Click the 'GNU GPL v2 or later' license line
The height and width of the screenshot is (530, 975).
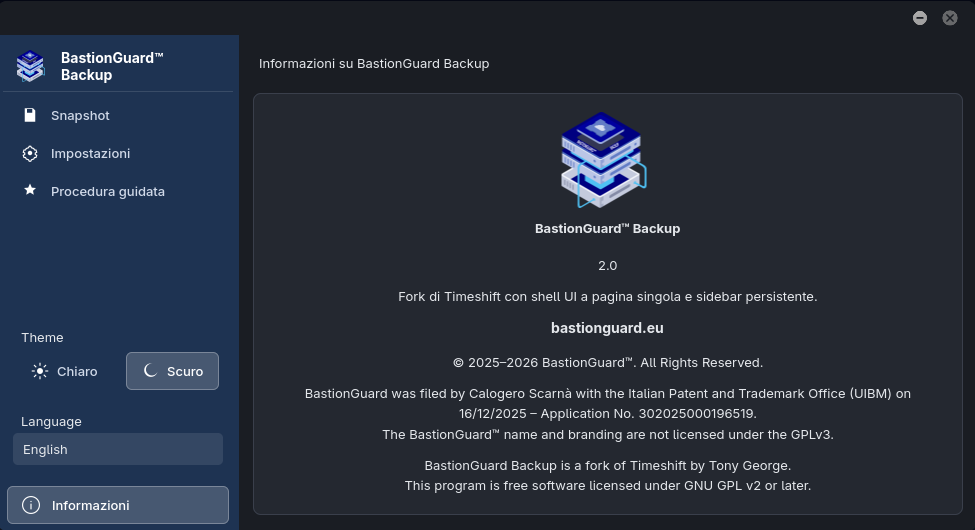608,485
